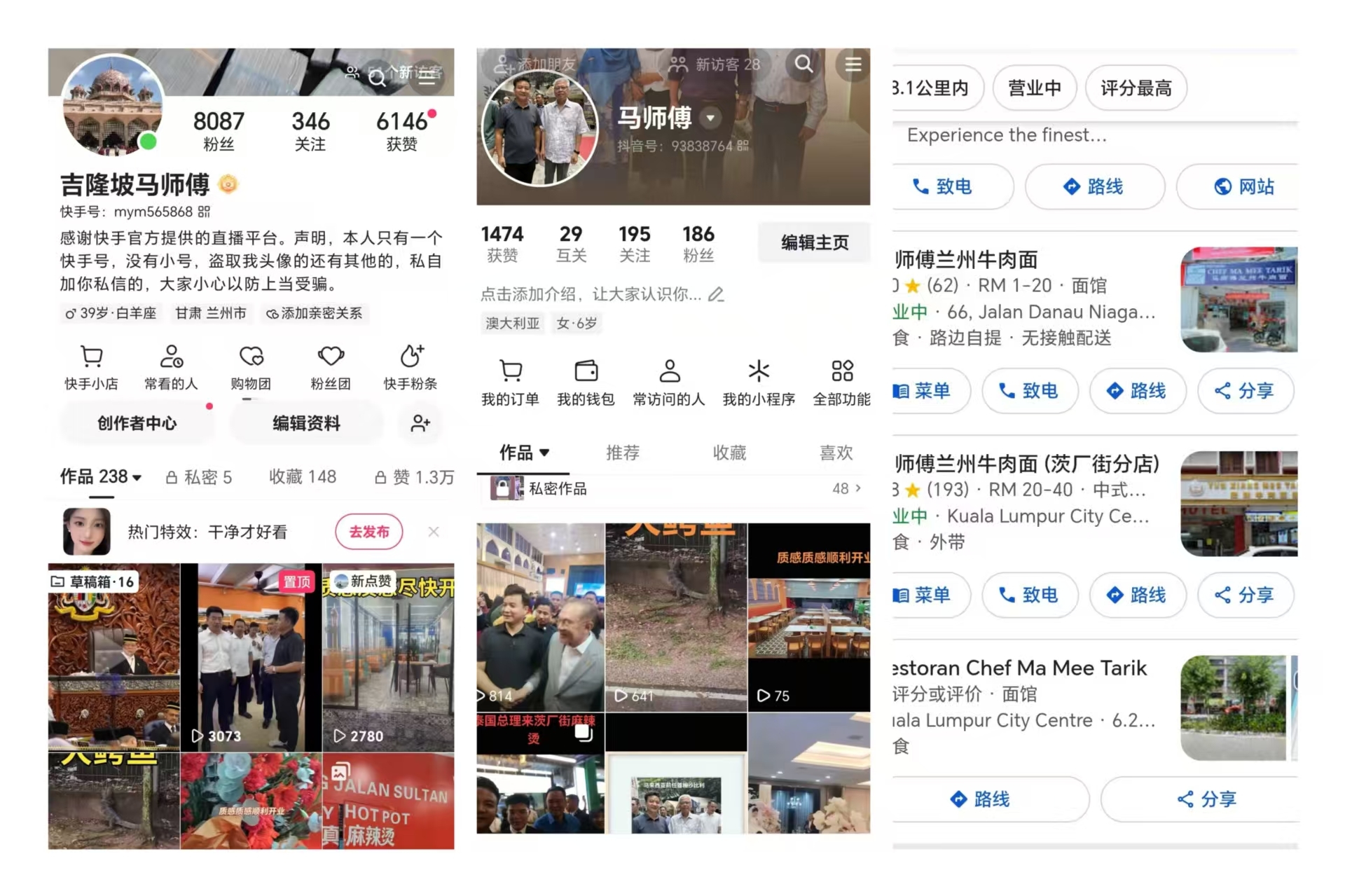
Task: Toggle the 营业中 filter chip
Action: pyautogui.click(x=1034, y=88)
